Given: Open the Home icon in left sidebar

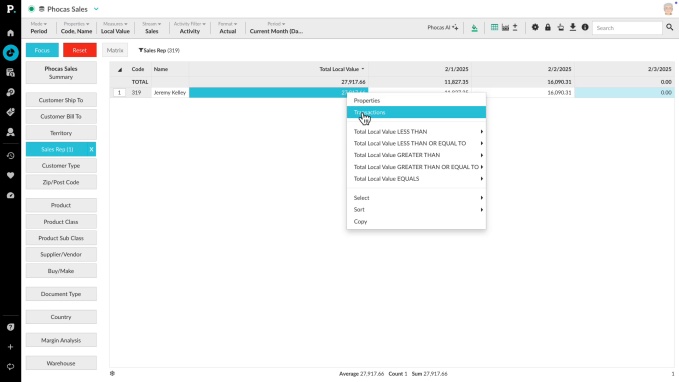Looking at the screenshot, I should (10, 33).
